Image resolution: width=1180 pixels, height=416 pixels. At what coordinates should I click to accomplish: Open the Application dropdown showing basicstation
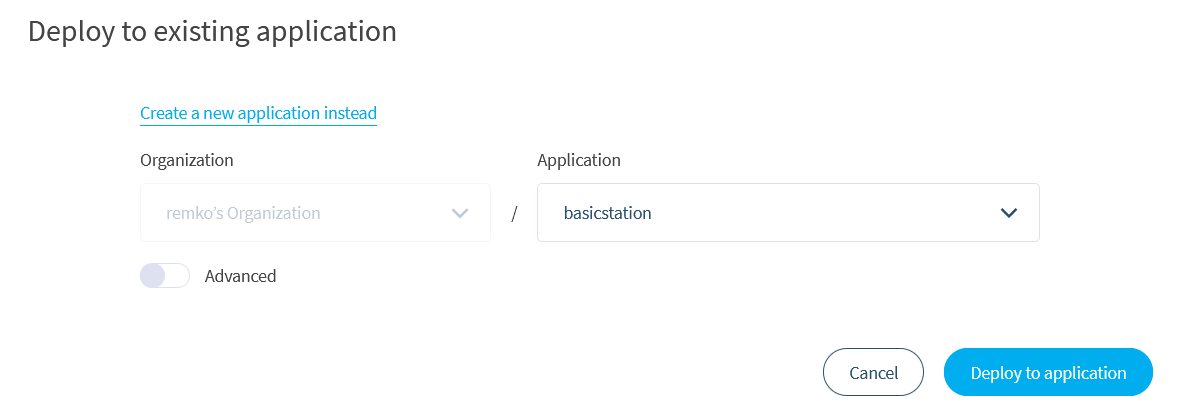click(788, 213)
